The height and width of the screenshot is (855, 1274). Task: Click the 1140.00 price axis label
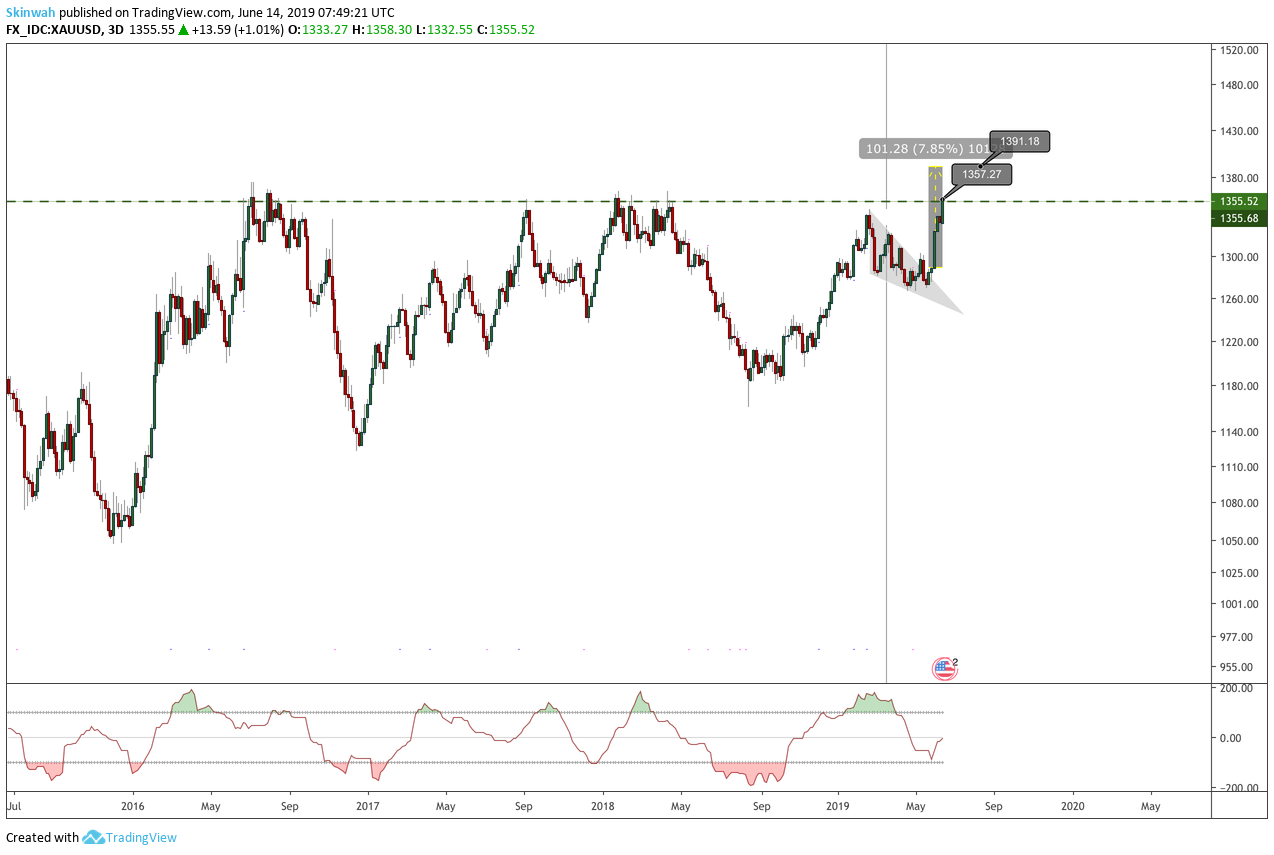[1238, 432]
